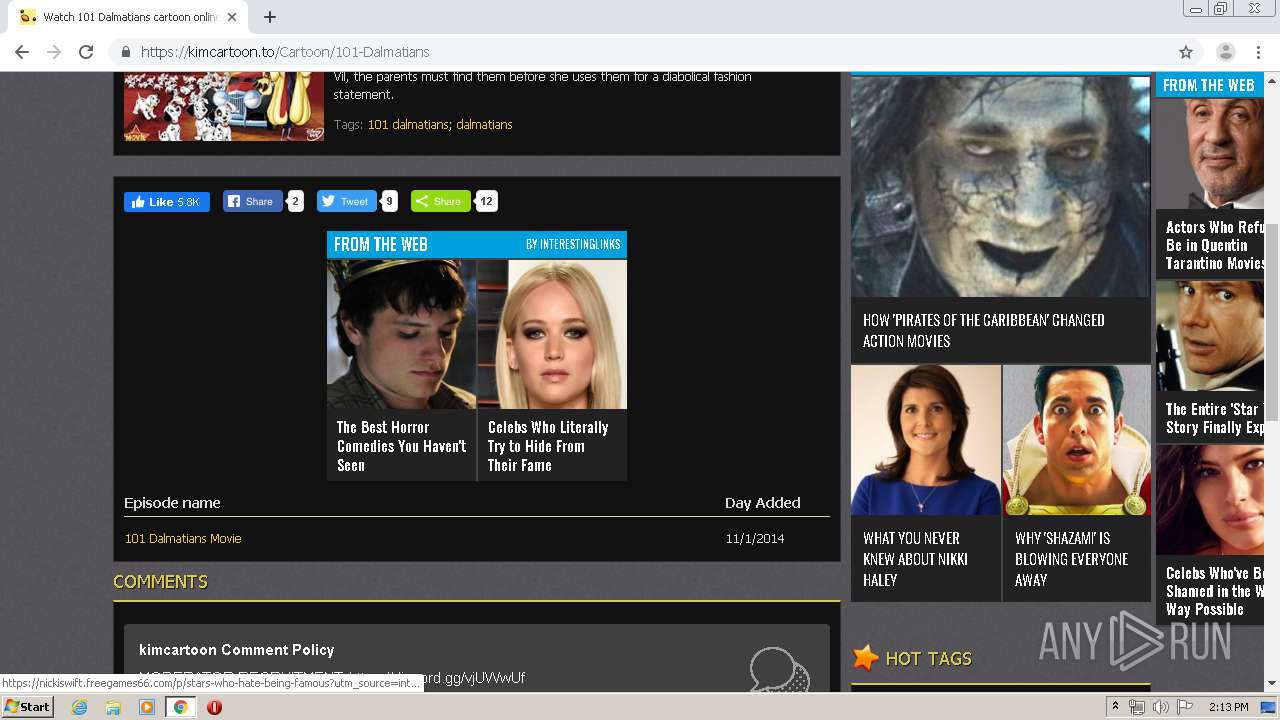Click the green ShareThis Share button
Image resolution: width=1280 pixels, height=720 pixels.
point(441,201)
